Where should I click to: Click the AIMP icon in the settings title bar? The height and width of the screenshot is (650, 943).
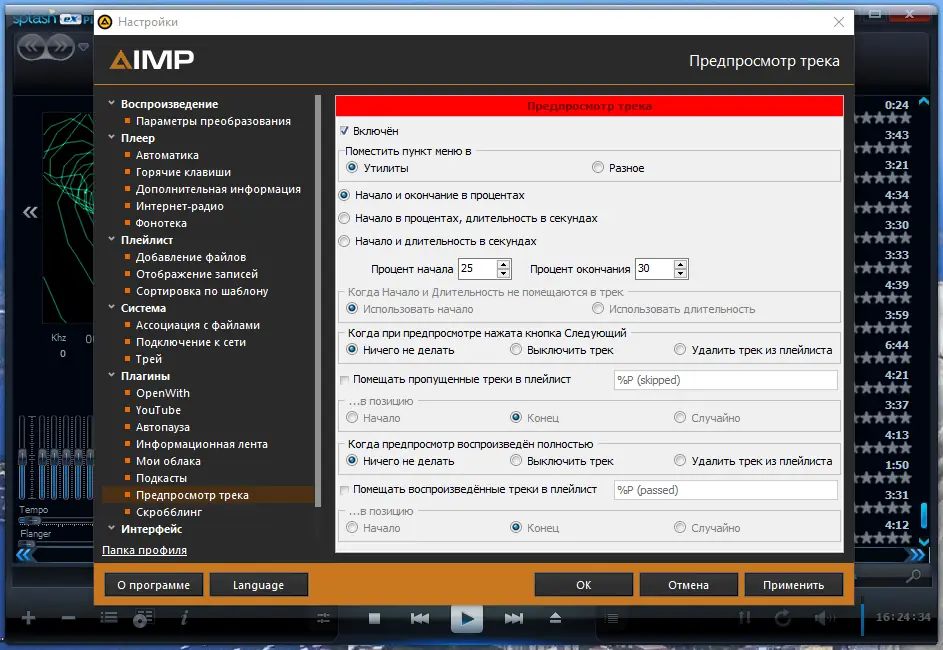pyautogui.click(x=105, y=22)
